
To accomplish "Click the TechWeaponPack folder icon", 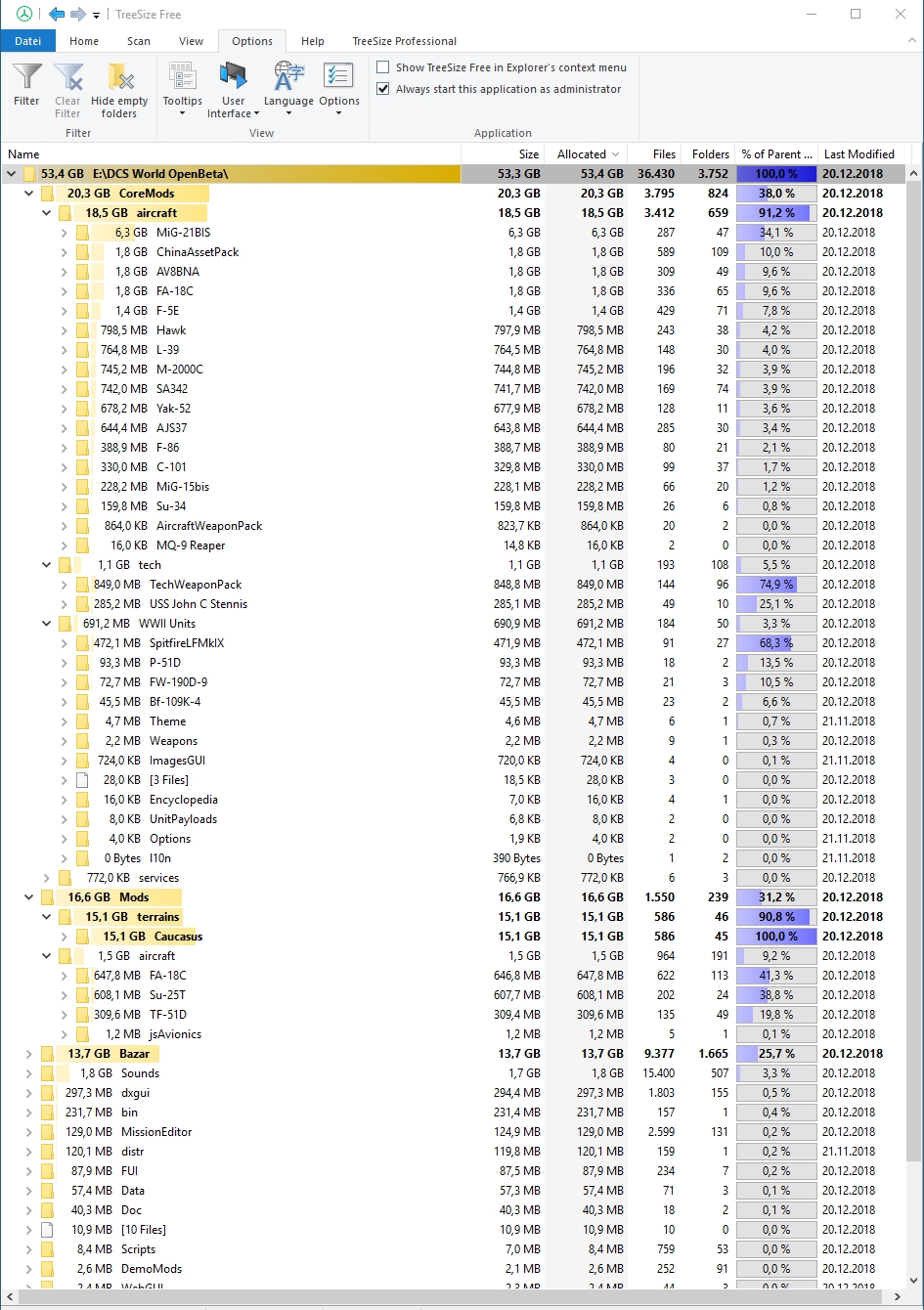I will 82,585.
